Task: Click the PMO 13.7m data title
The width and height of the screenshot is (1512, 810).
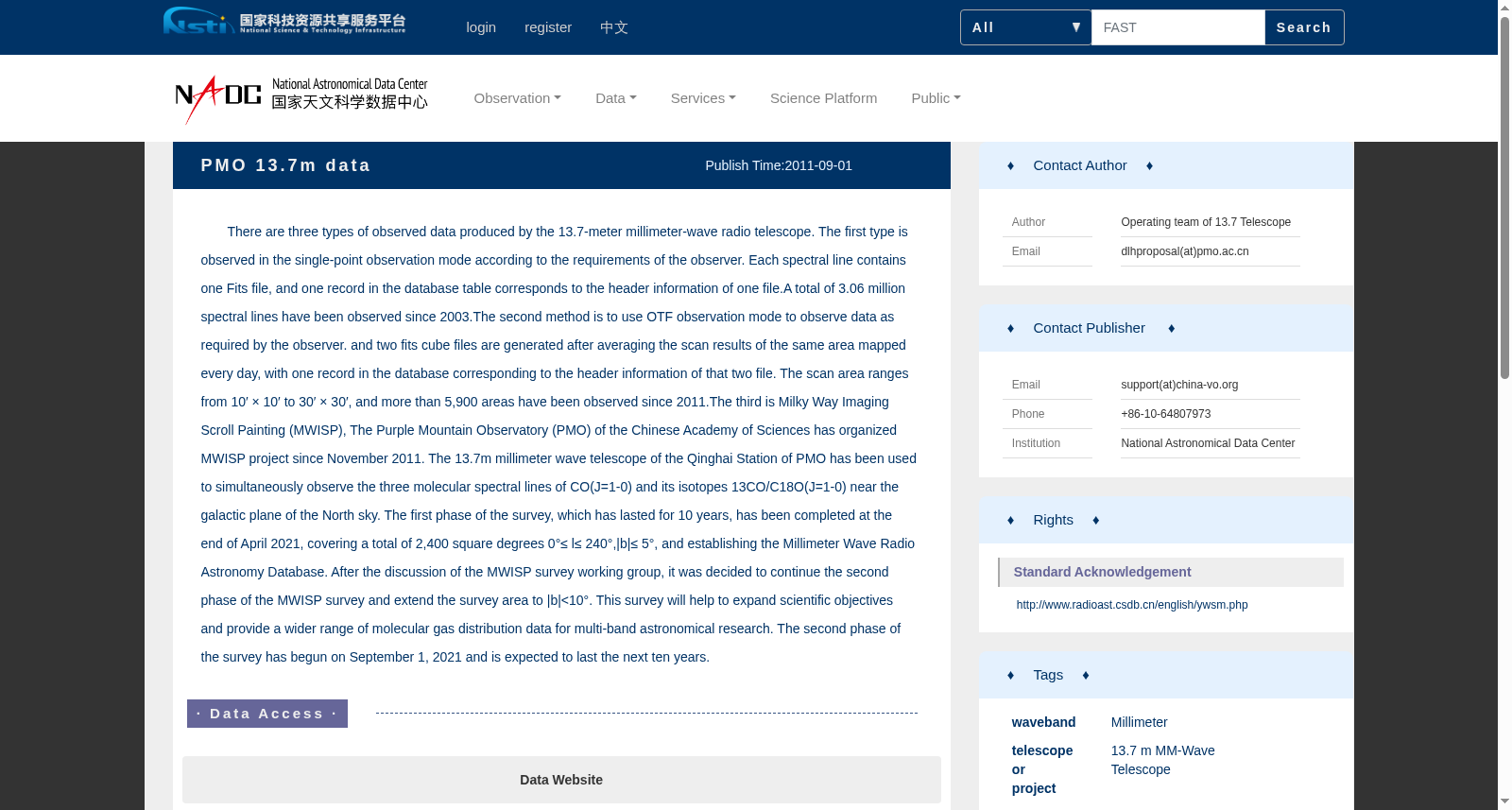Action: (285, 165)
